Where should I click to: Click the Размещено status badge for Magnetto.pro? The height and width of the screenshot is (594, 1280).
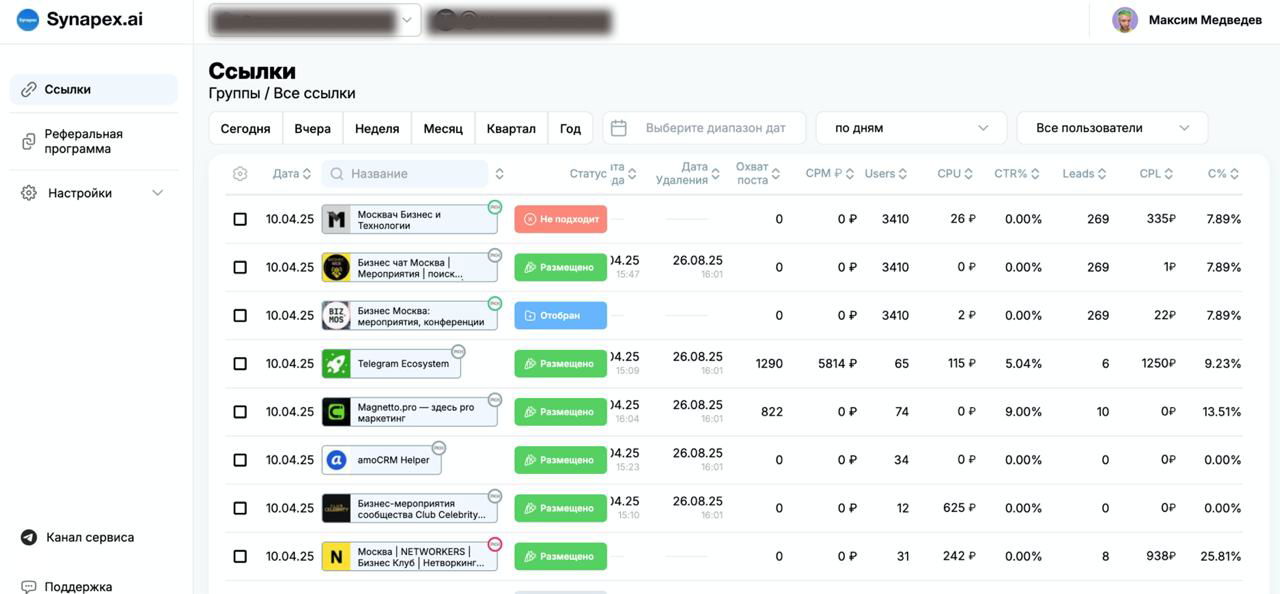coord(560,411)
